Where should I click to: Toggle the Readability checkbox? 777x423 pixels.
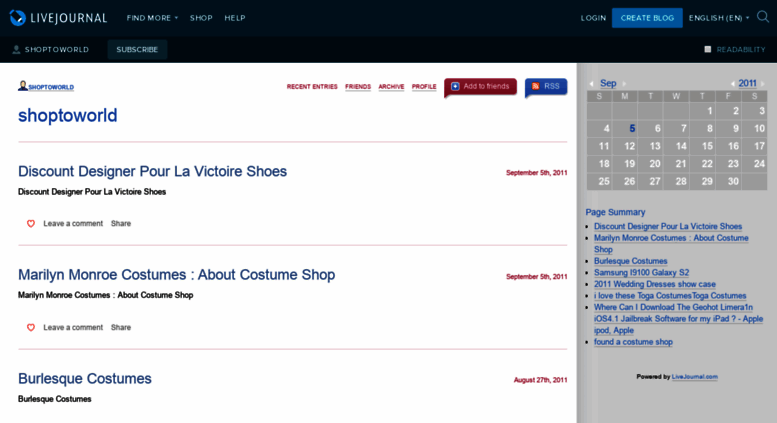point(708,49)
